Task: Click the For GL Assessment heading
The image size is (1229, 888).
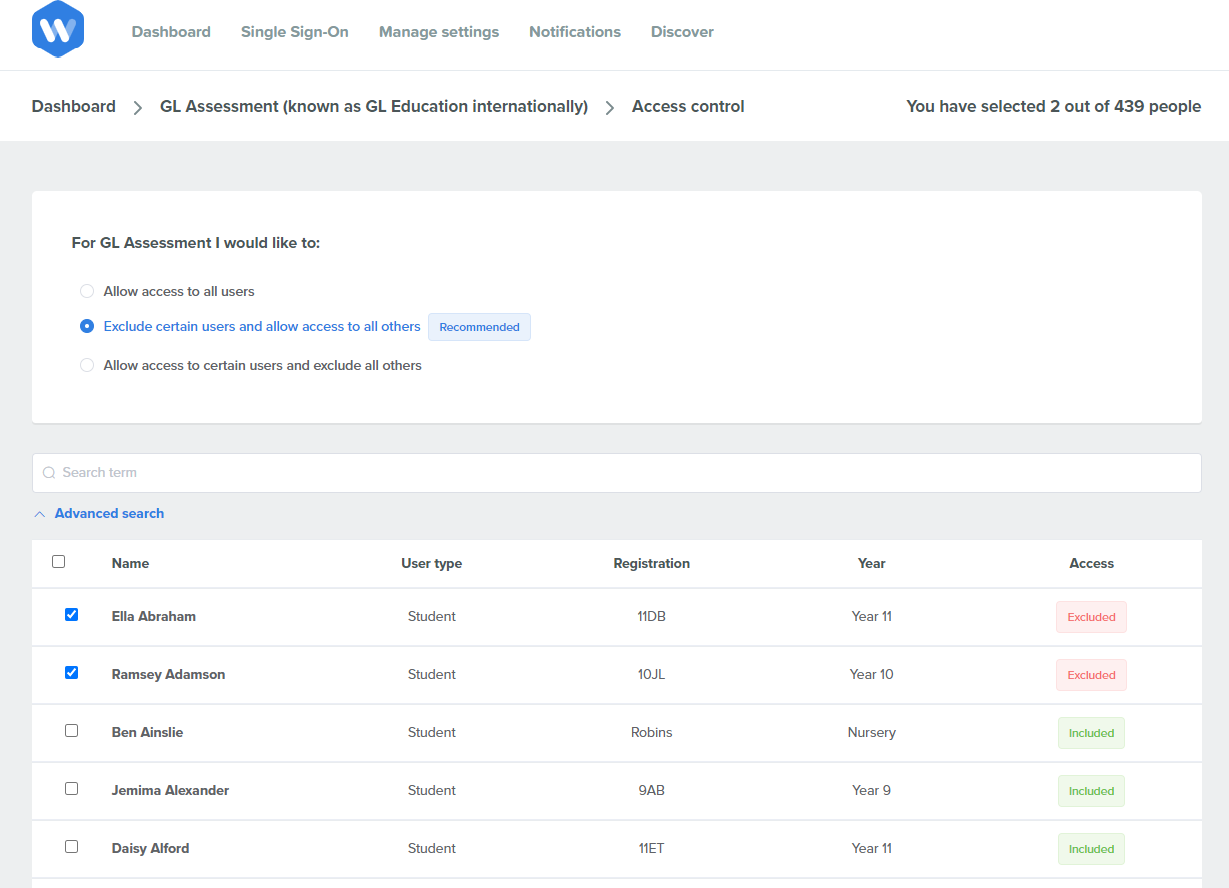Action: point(196,242)
